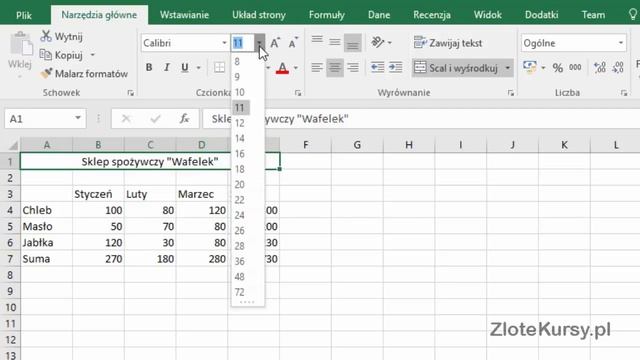Switch to the Team tab
Screen dimensions: 640x360
593,15
